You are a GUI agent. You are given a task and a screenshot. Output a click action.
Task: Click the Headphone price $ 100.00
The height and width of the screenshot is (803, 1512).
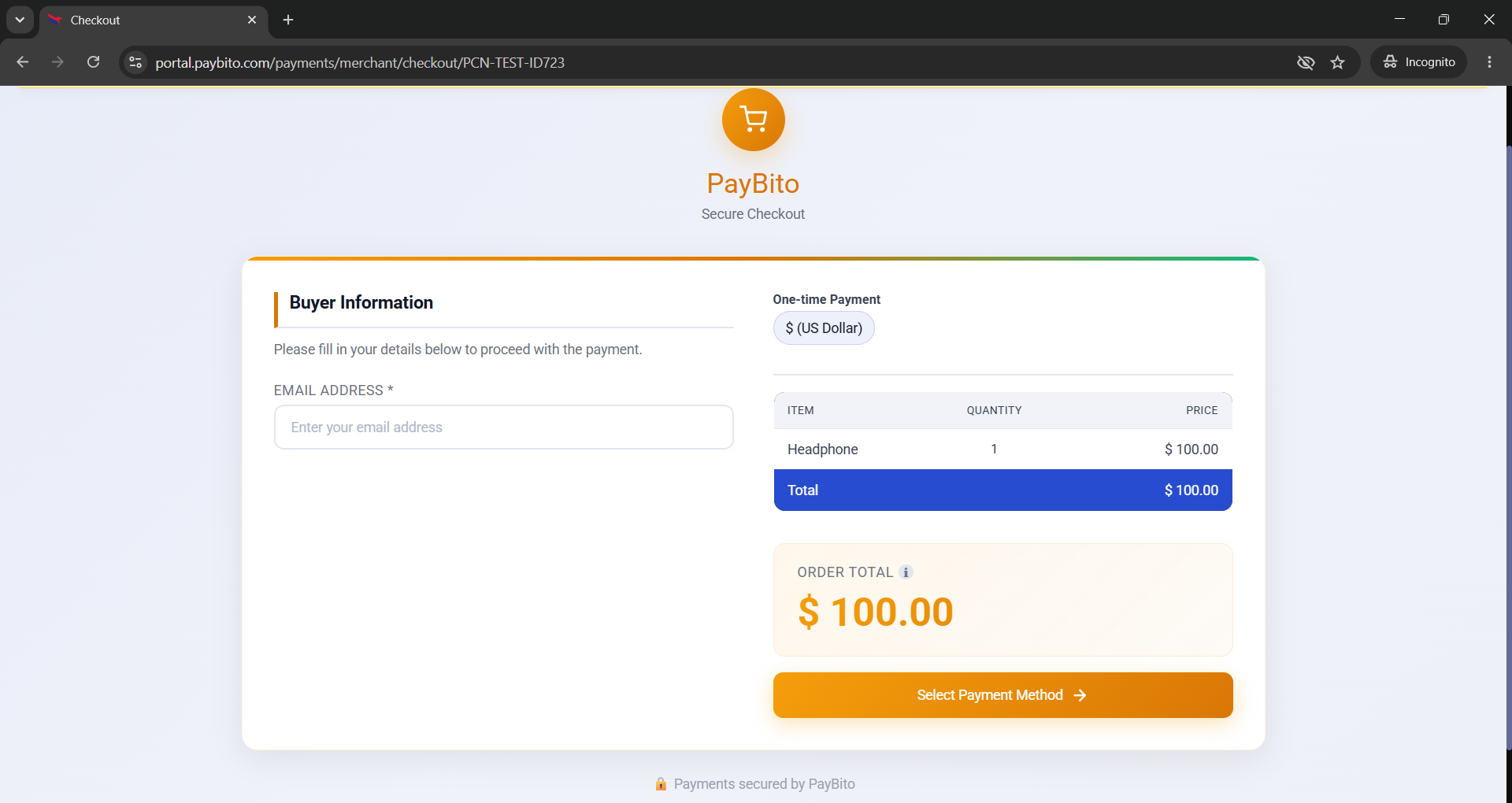coord(1191,450)
